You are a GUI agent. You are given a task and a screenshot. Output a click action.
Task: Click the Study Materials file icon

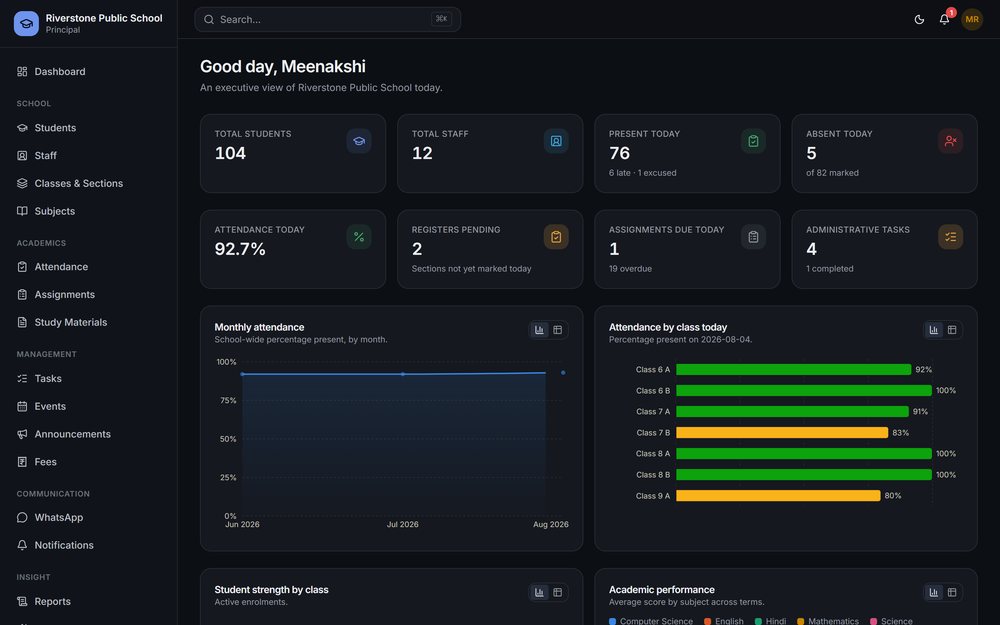tap(22, 322)
